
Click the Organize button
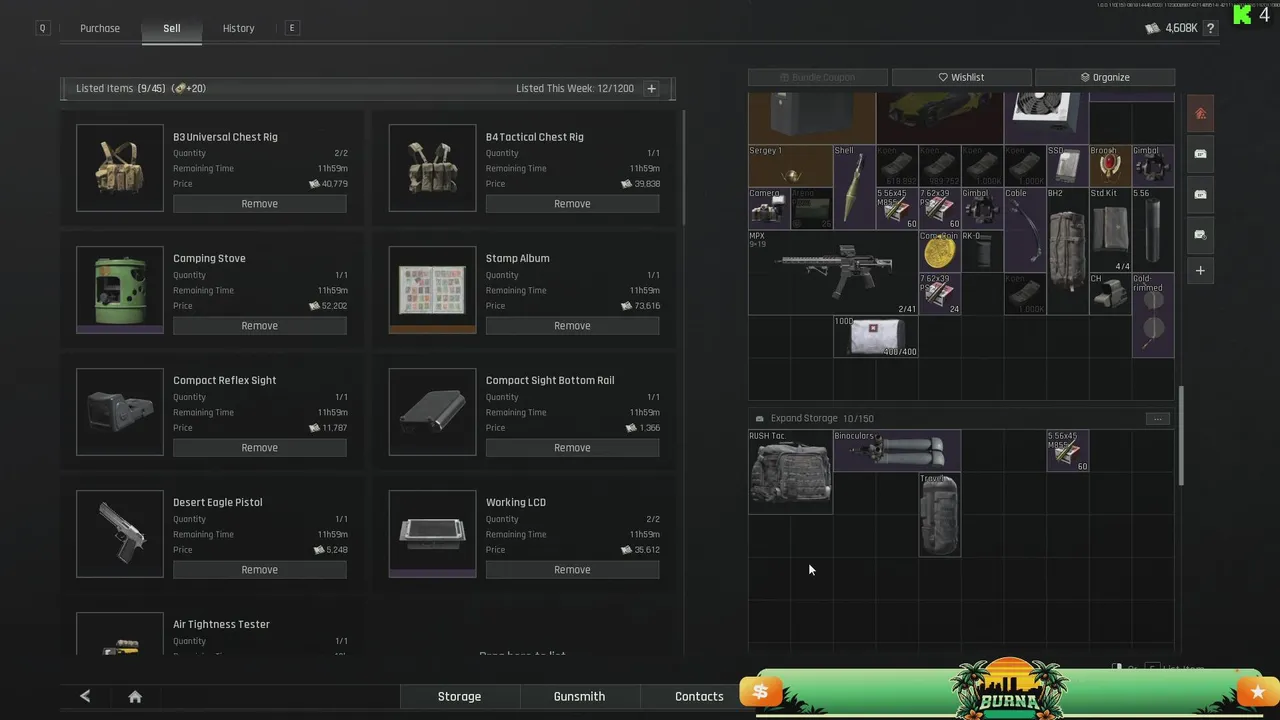1105,77
